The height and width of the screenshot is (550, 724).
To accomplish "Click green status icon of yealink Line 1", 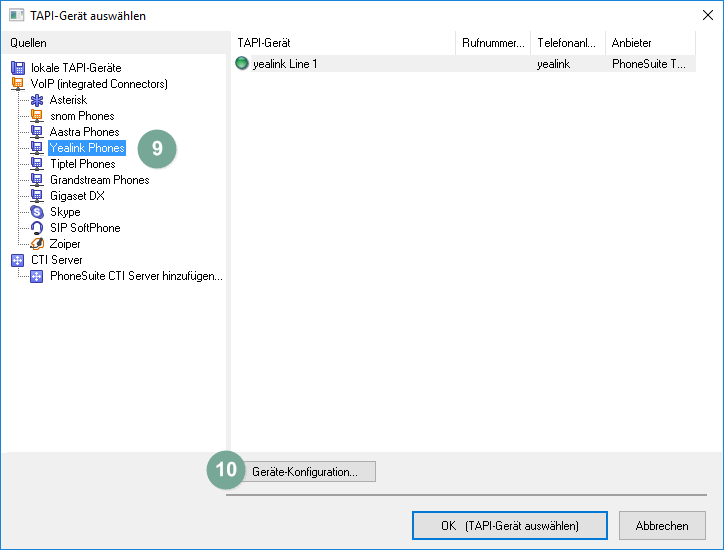I will [x=242, y=64].
